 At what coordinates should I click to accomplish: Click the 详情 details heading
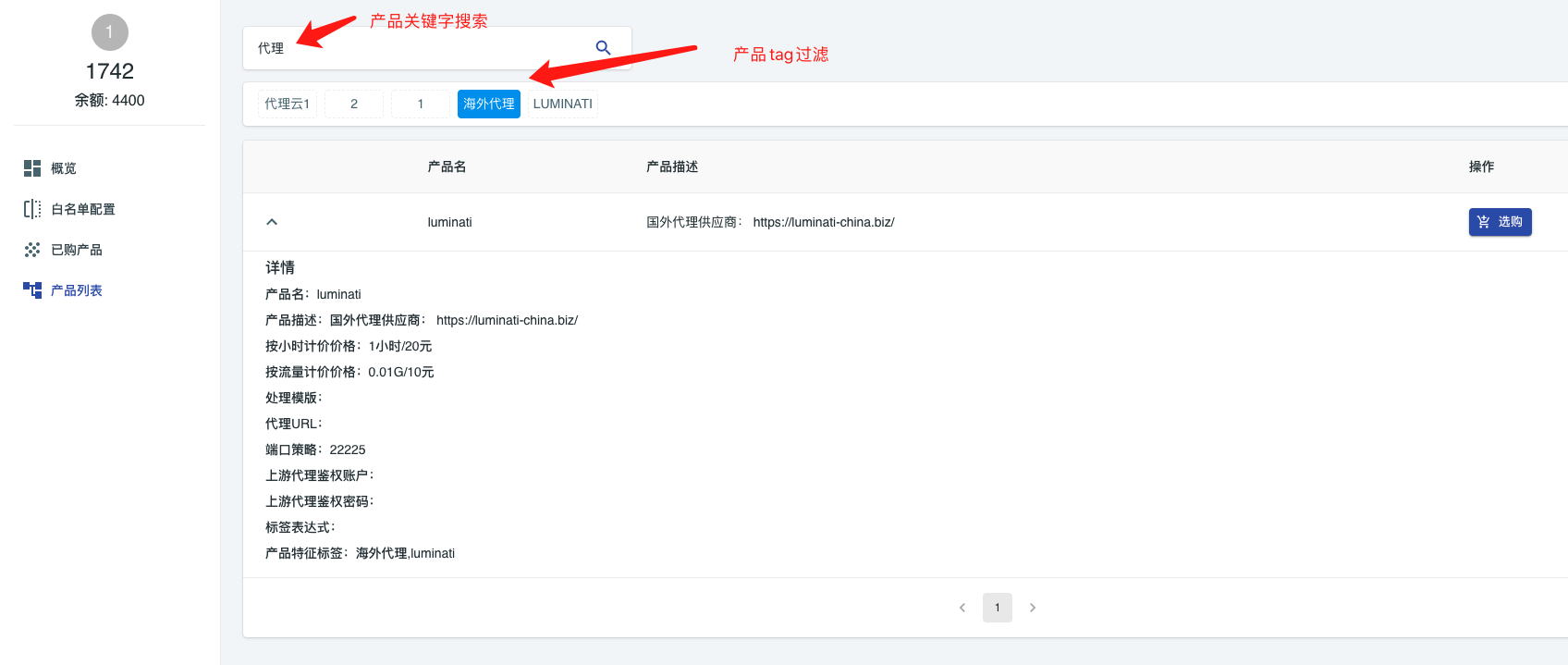pyautogui.click(x=280, y=267)
